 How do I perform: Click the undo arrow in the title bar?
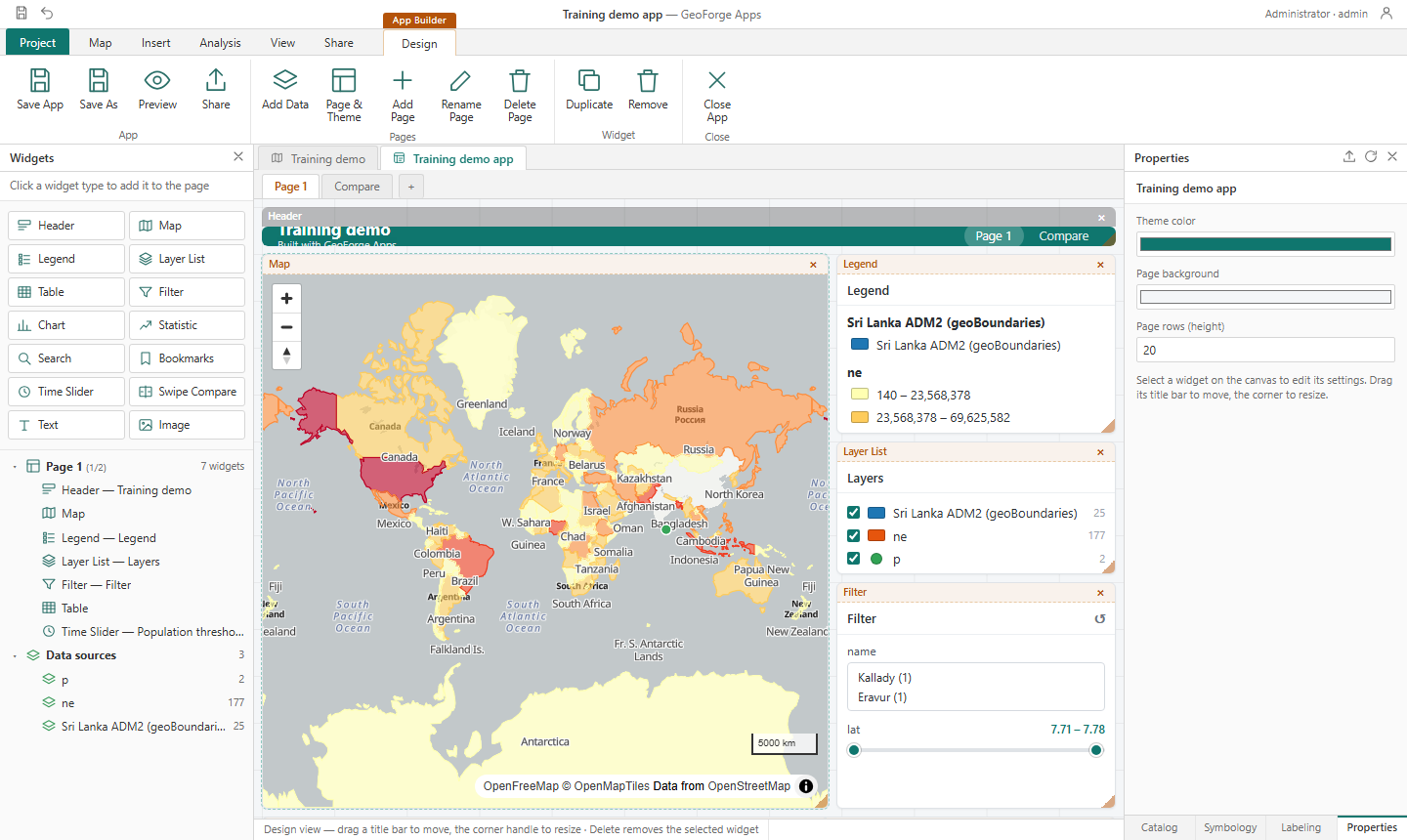[47, 14]
